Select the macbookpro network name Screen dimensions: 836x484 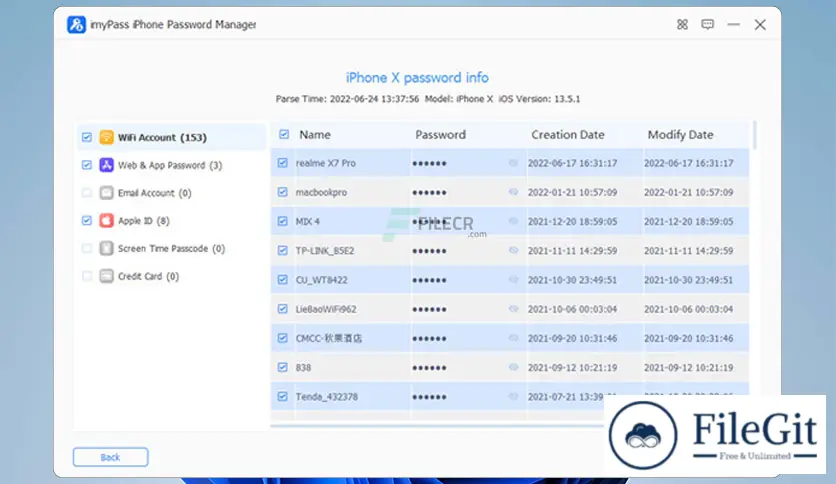coord(321,192)
